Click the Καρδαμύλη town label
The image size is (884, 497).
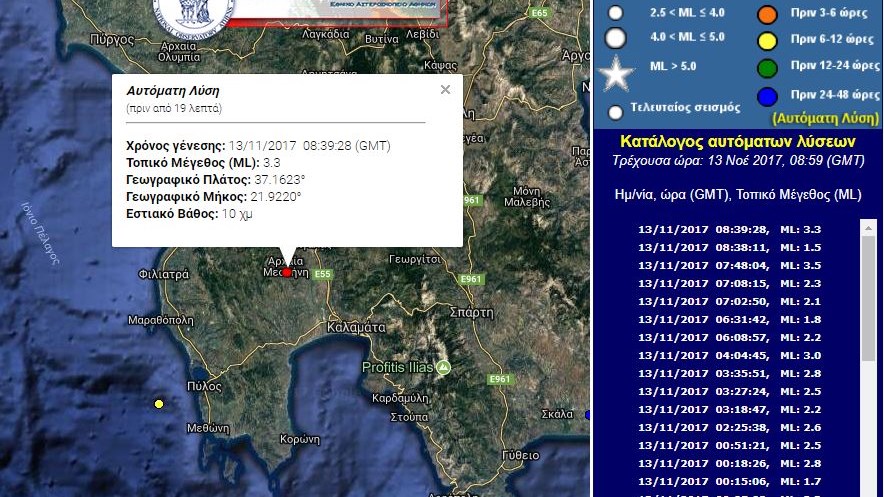(x=400, y=398)
